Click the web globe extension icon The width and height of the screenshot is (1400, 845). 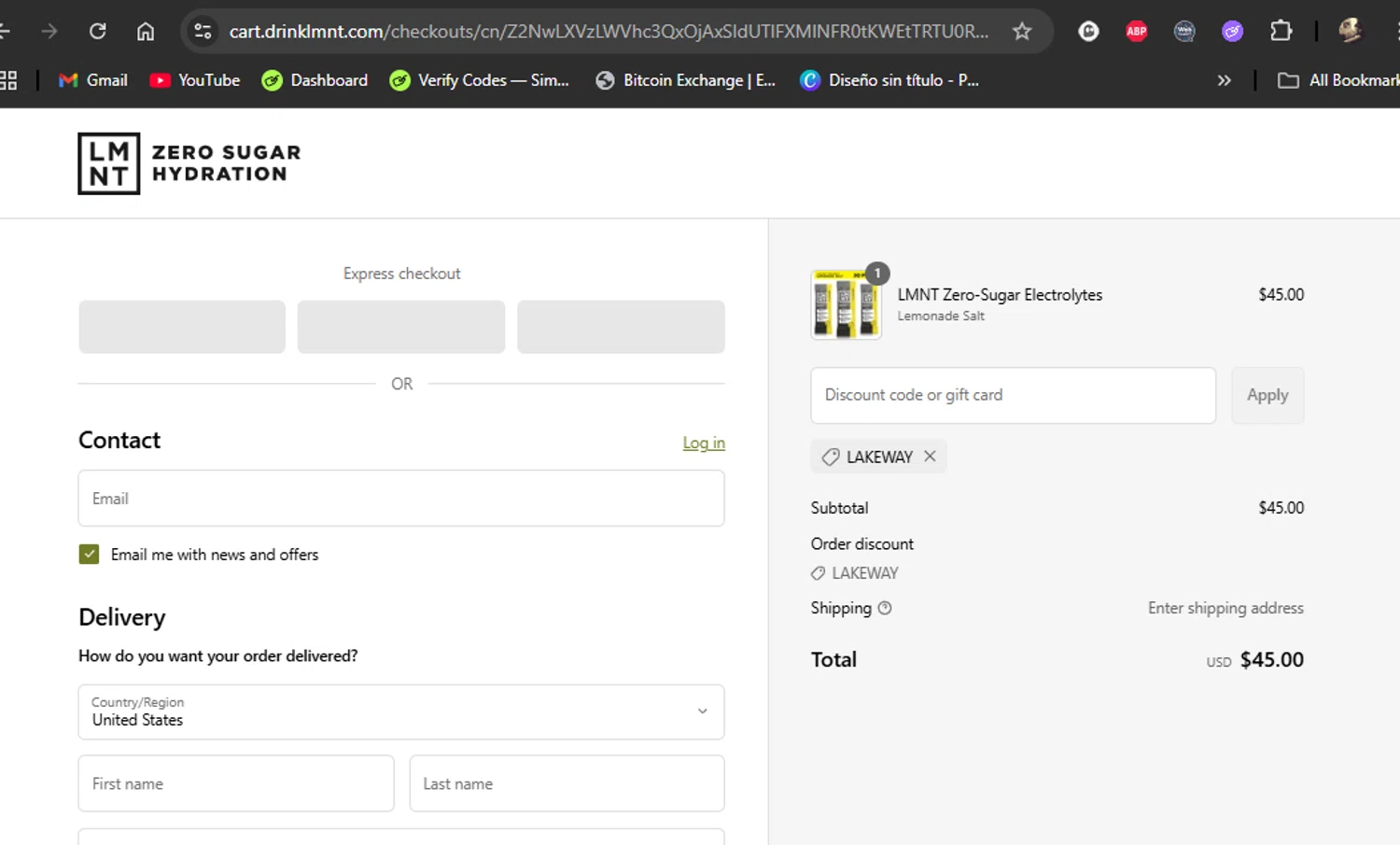pyautogui.click(x=1184, y=31)
